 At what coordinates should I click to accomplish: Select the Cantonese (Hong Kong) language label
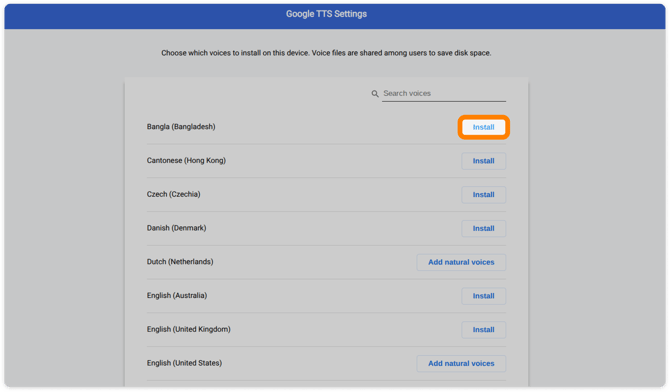186,160
